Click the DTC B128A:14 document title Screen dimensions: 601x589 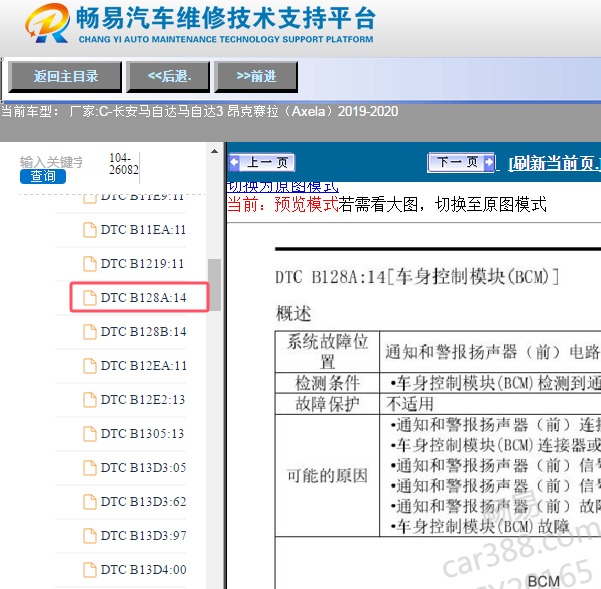point(417,276)
